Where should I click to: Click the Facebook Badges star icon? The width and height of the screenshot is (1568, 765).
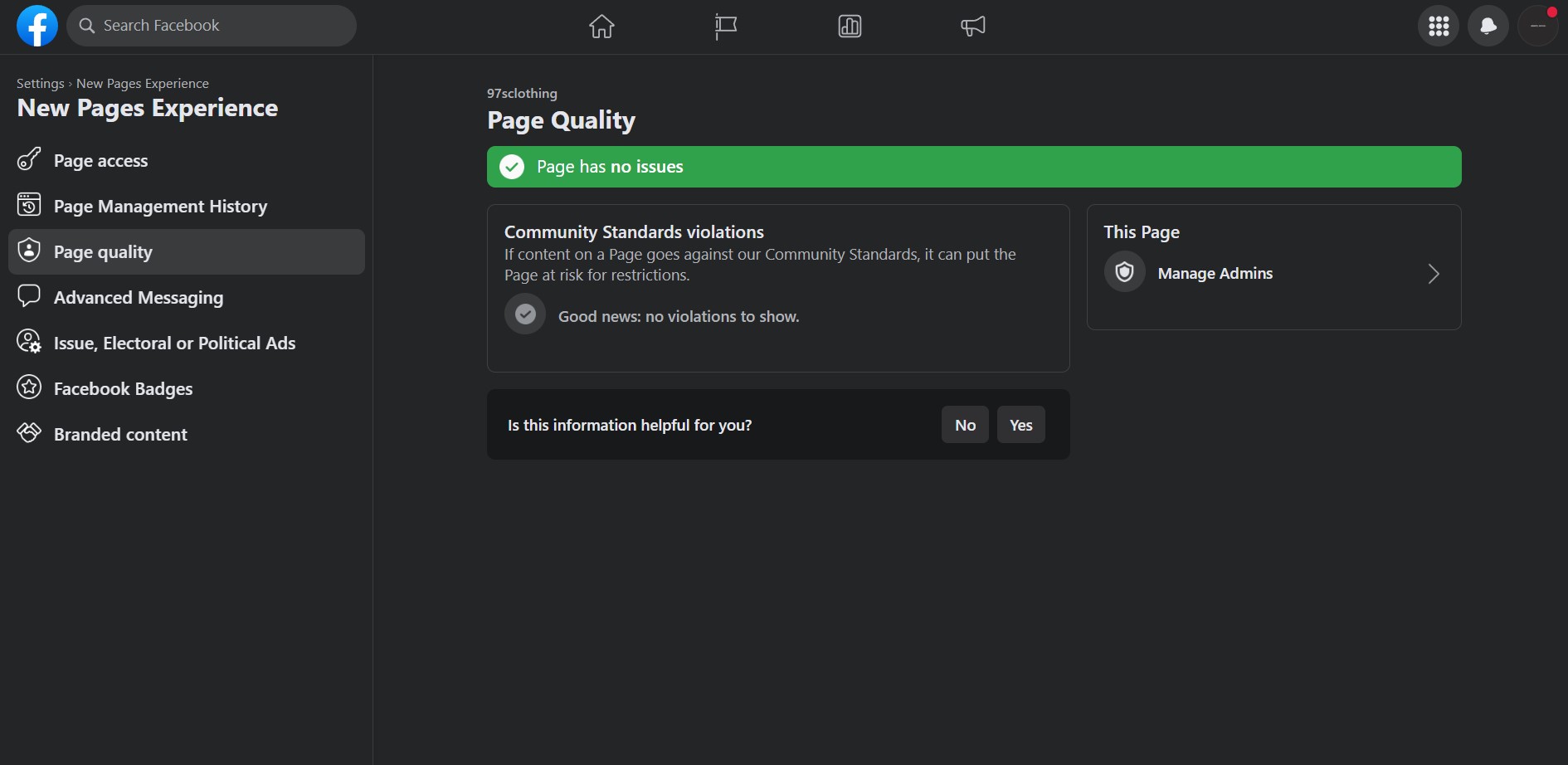[29, 387]
